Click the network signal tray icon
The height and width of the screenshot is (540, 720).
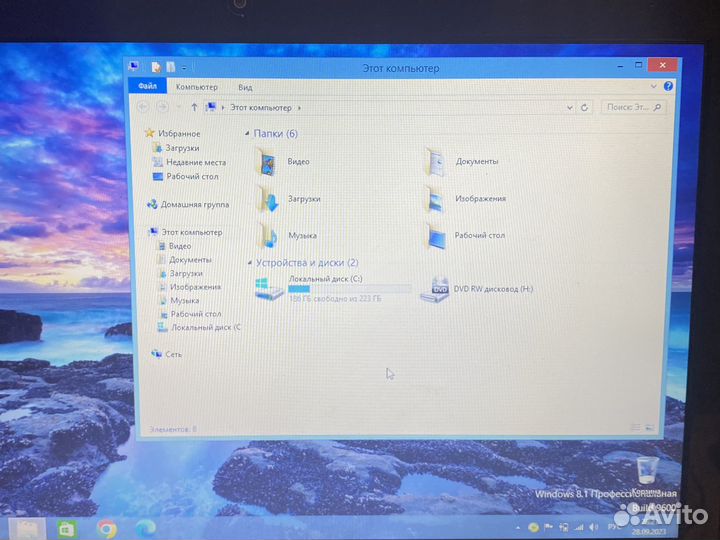coord(579,528)
